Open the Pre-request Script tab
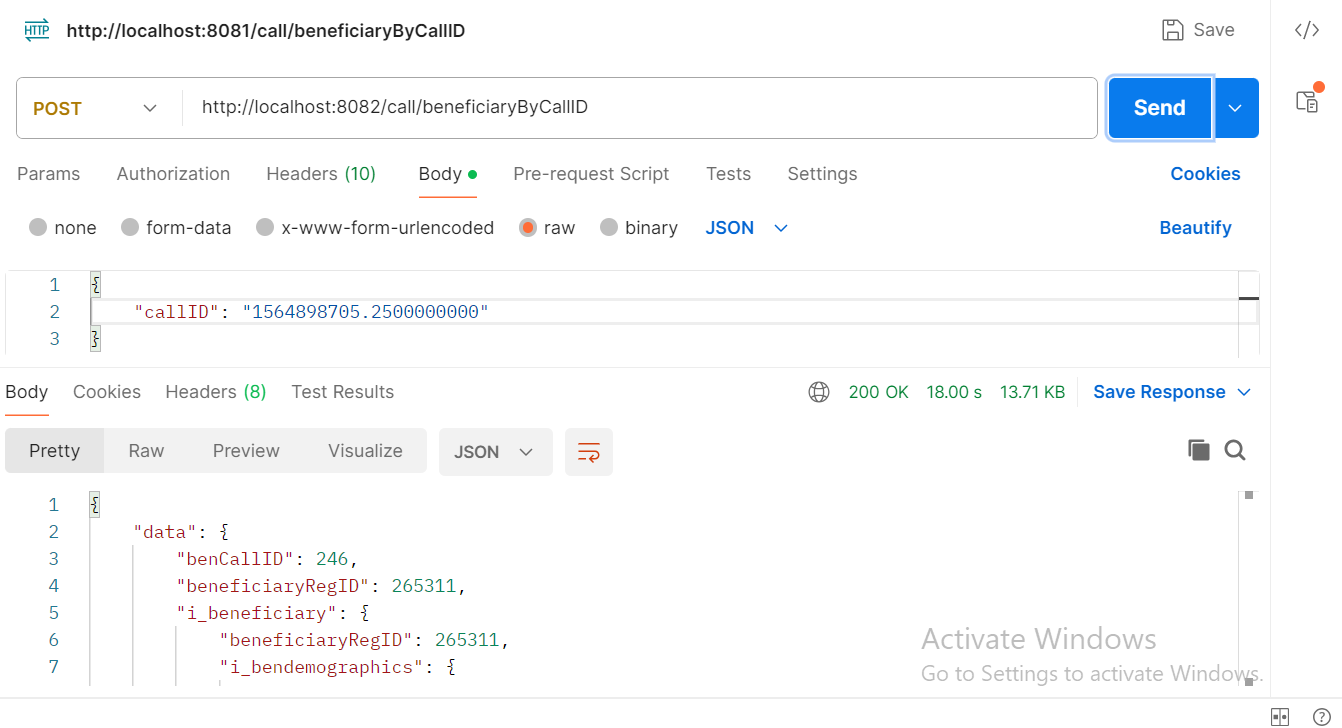 tap(591, 174)
